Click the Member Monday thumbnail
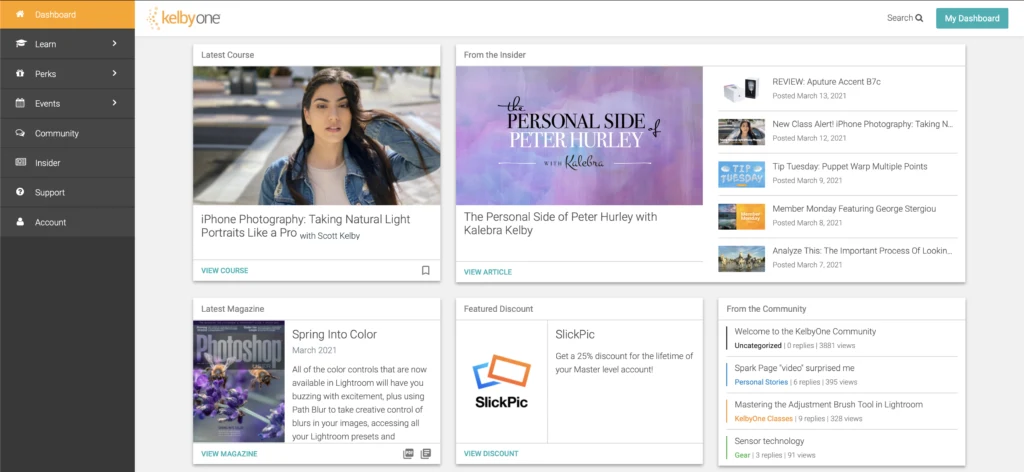This screenshot has height=472, width=1024. tap(741, 217)
